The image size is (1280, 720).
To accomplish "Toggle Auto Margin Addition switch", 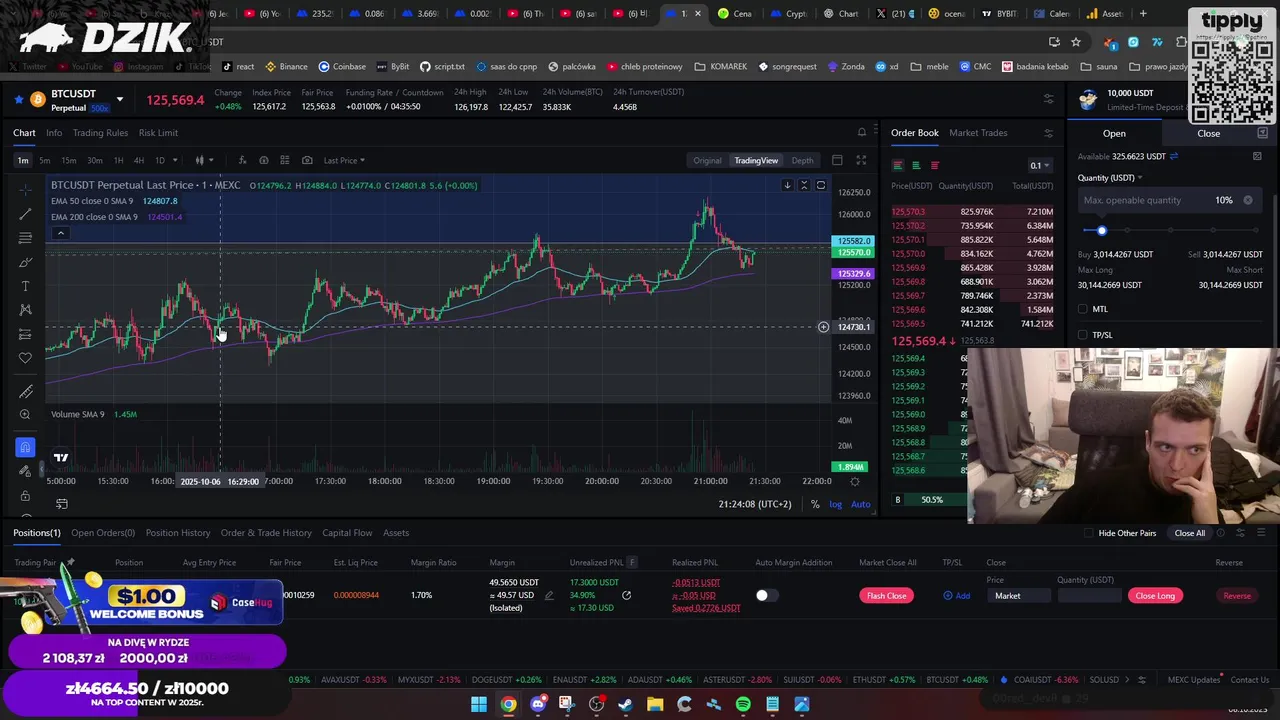I will [766, 595].
